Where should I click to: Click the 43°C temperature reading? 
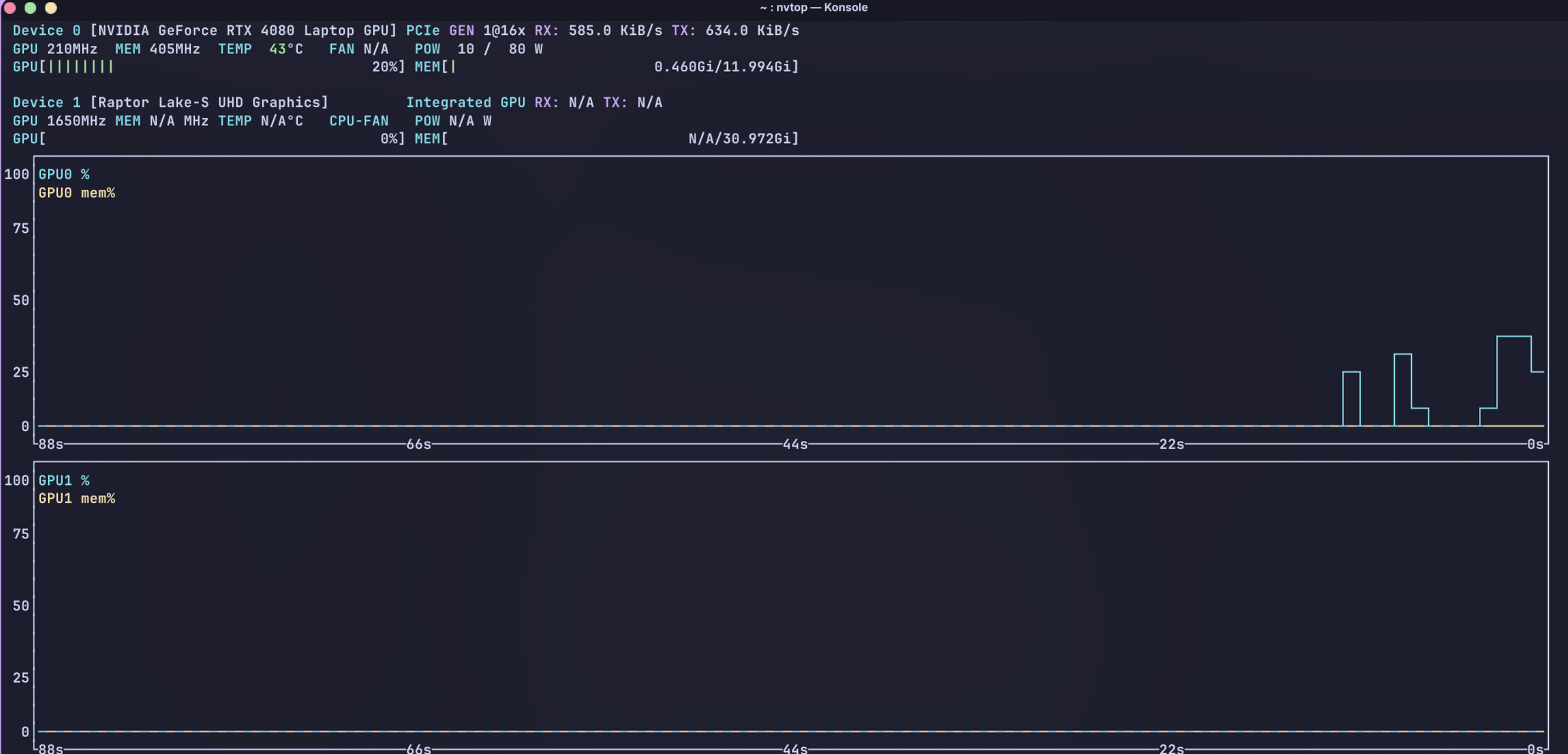[x=285, y=49]
